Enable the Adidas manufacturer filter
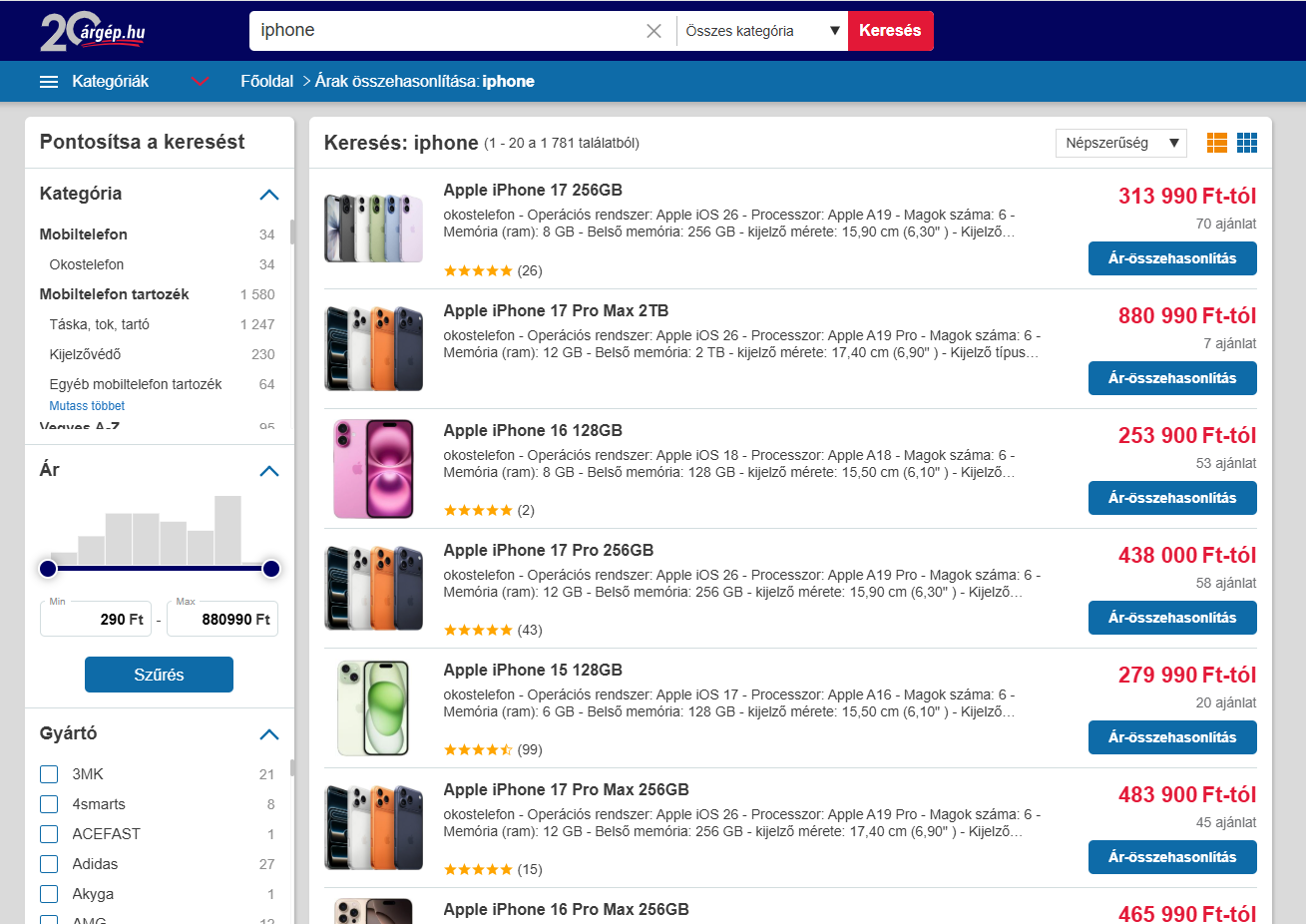Viewport: 1306px width, 924px height. [x=49, y=864]
